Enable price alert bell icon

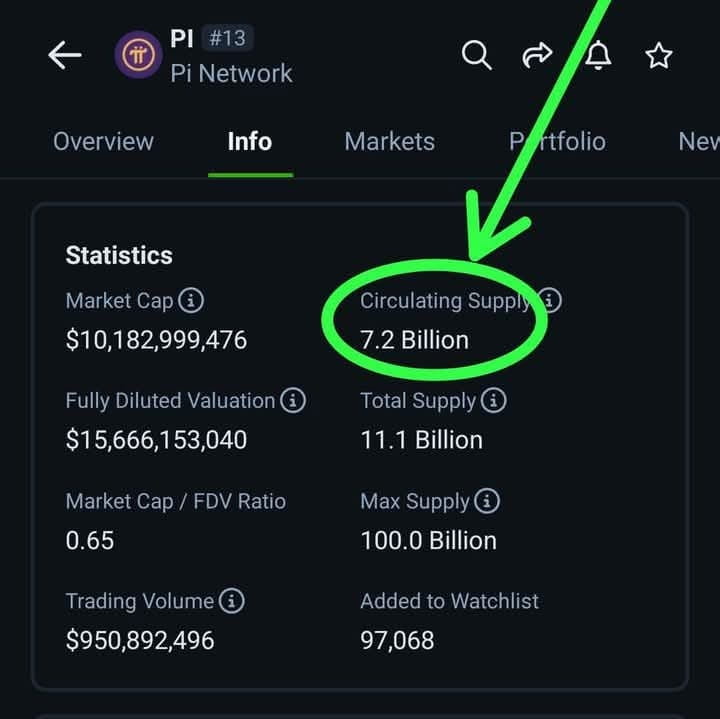point(598,55)
